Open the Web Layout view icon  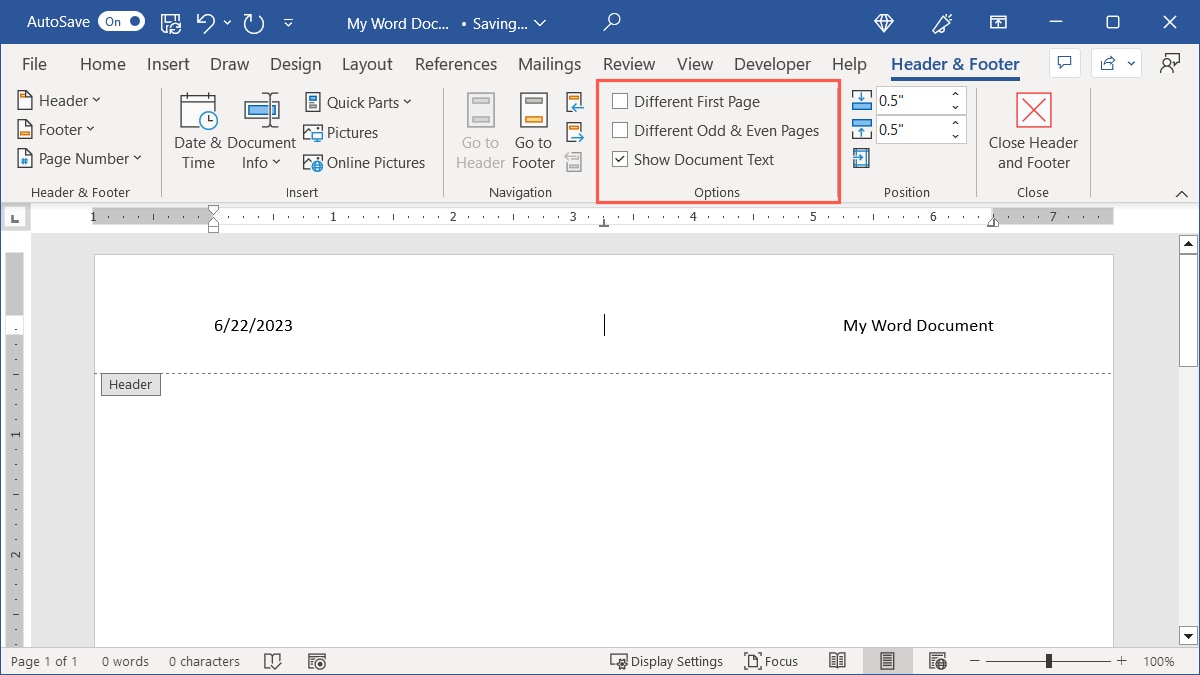click(938, 660)
